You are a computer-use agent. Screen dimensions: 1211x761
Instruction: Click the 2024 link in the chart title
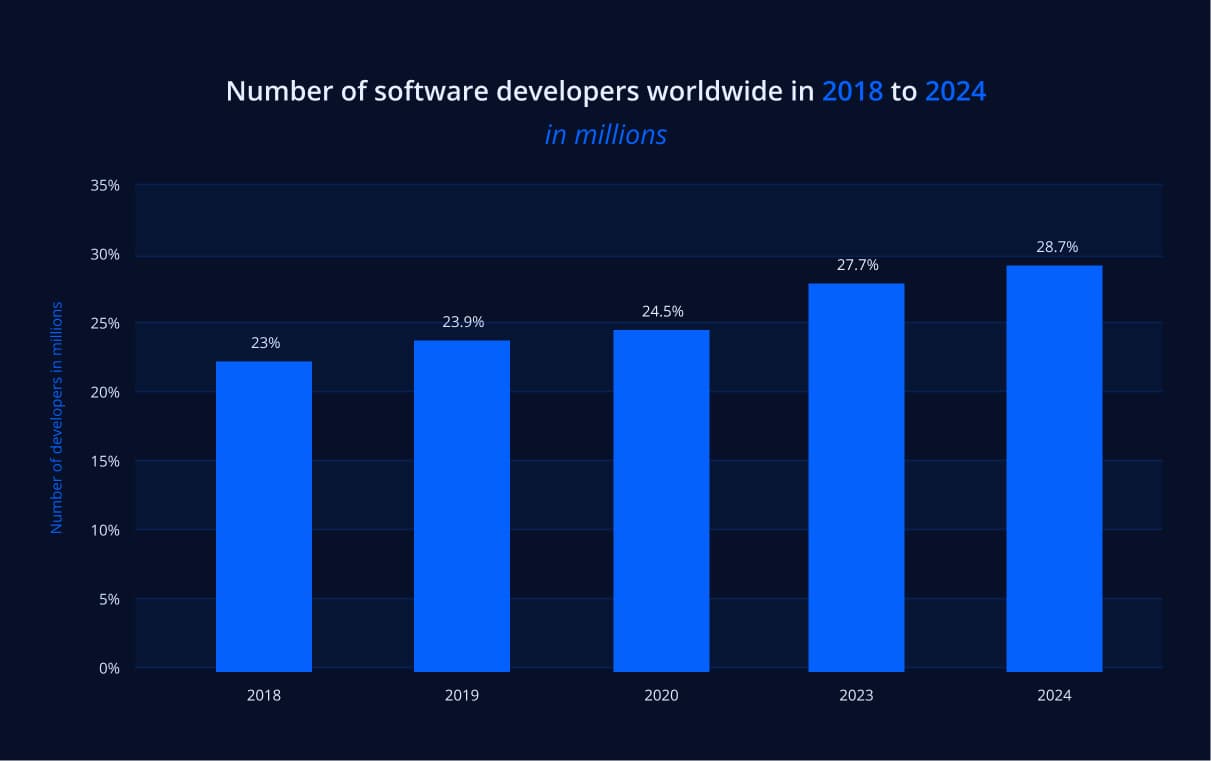958,91
